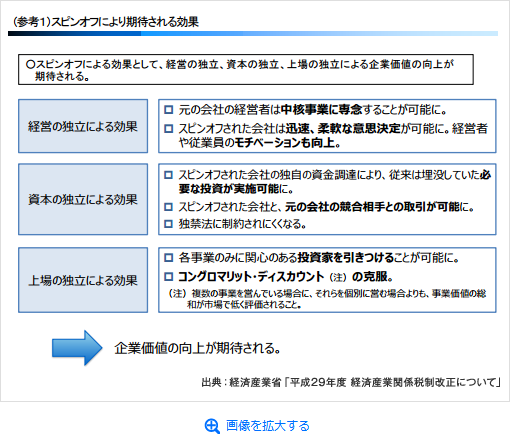Click the square bullet before 独自の資金調達 line
Viewport: 510px width, 434px height.
pyautogui.click(x=169, y=175)
